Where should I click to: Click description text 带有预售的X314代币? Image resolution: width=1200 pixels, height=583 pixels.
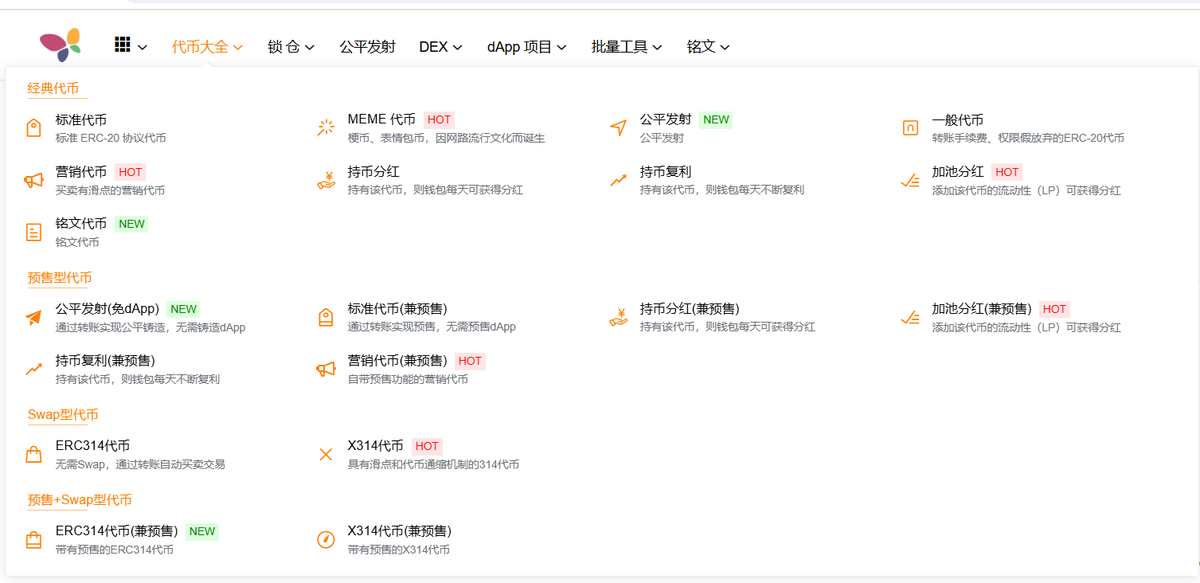coord(398,550)
